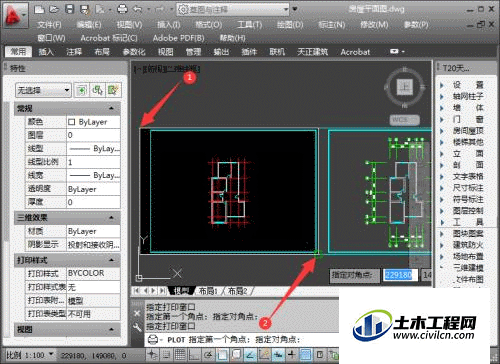The width and height of the screenshot is (500, 364).
Task: Toggle Show Lineweight in status bar
Action: [292, 355]
